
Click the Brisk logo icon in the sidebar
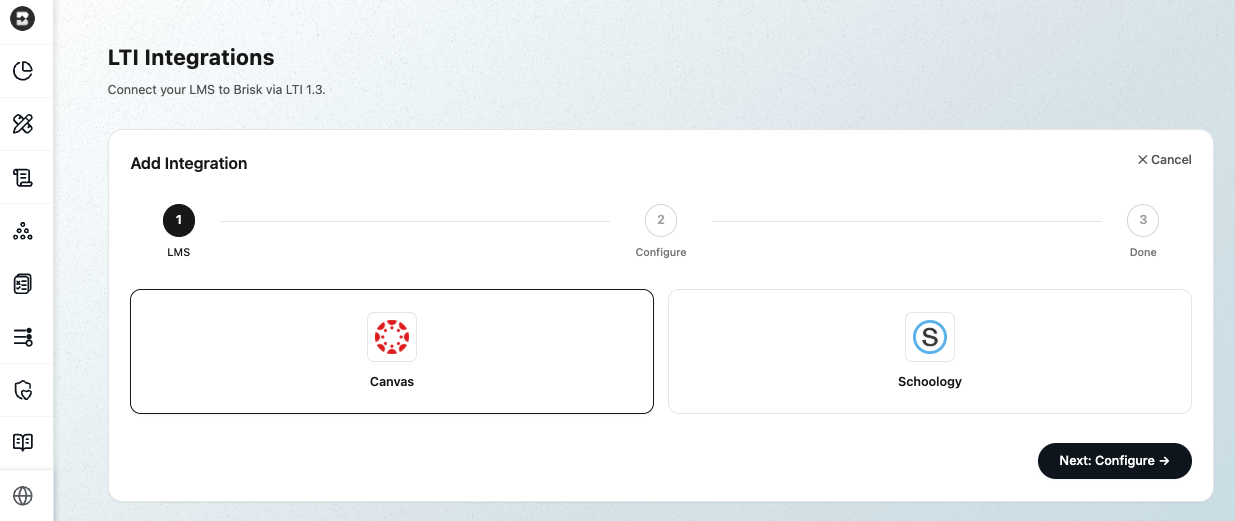coord(22,18)
